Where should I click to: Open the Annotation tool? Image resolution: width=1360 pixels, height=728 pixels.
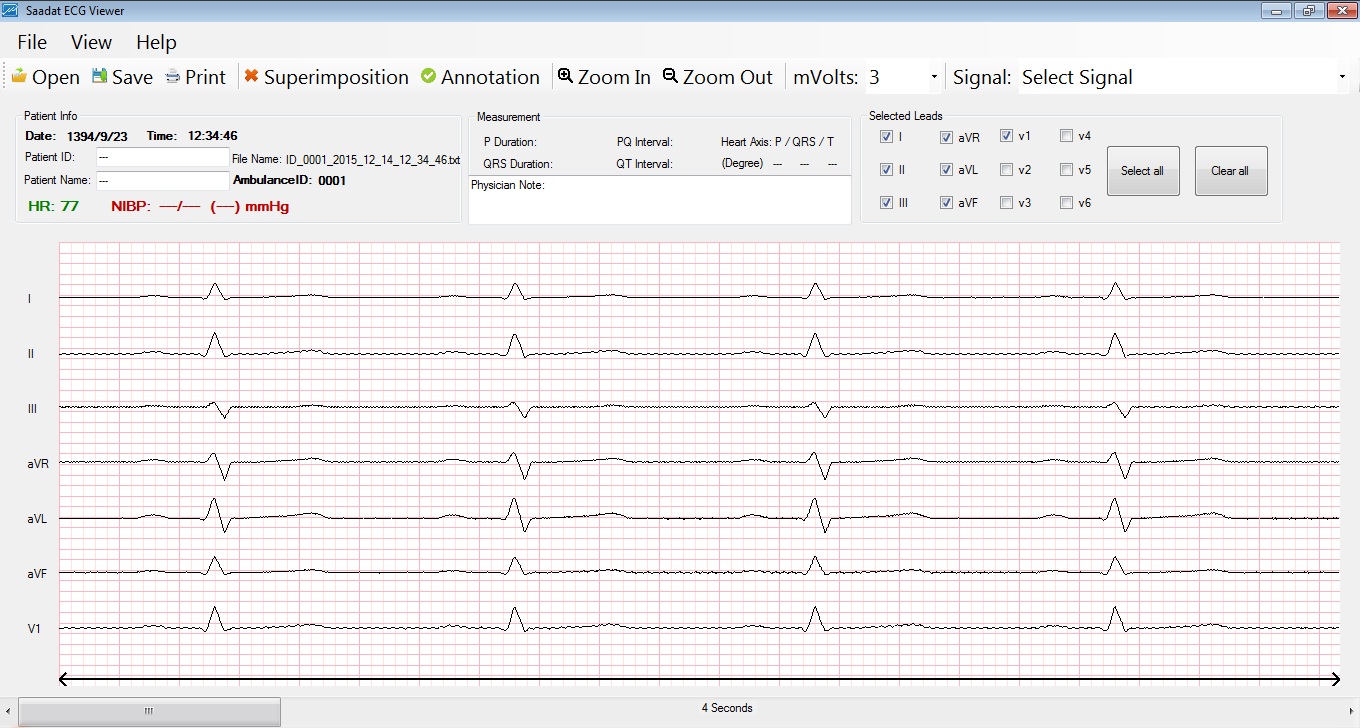point(480,76)
